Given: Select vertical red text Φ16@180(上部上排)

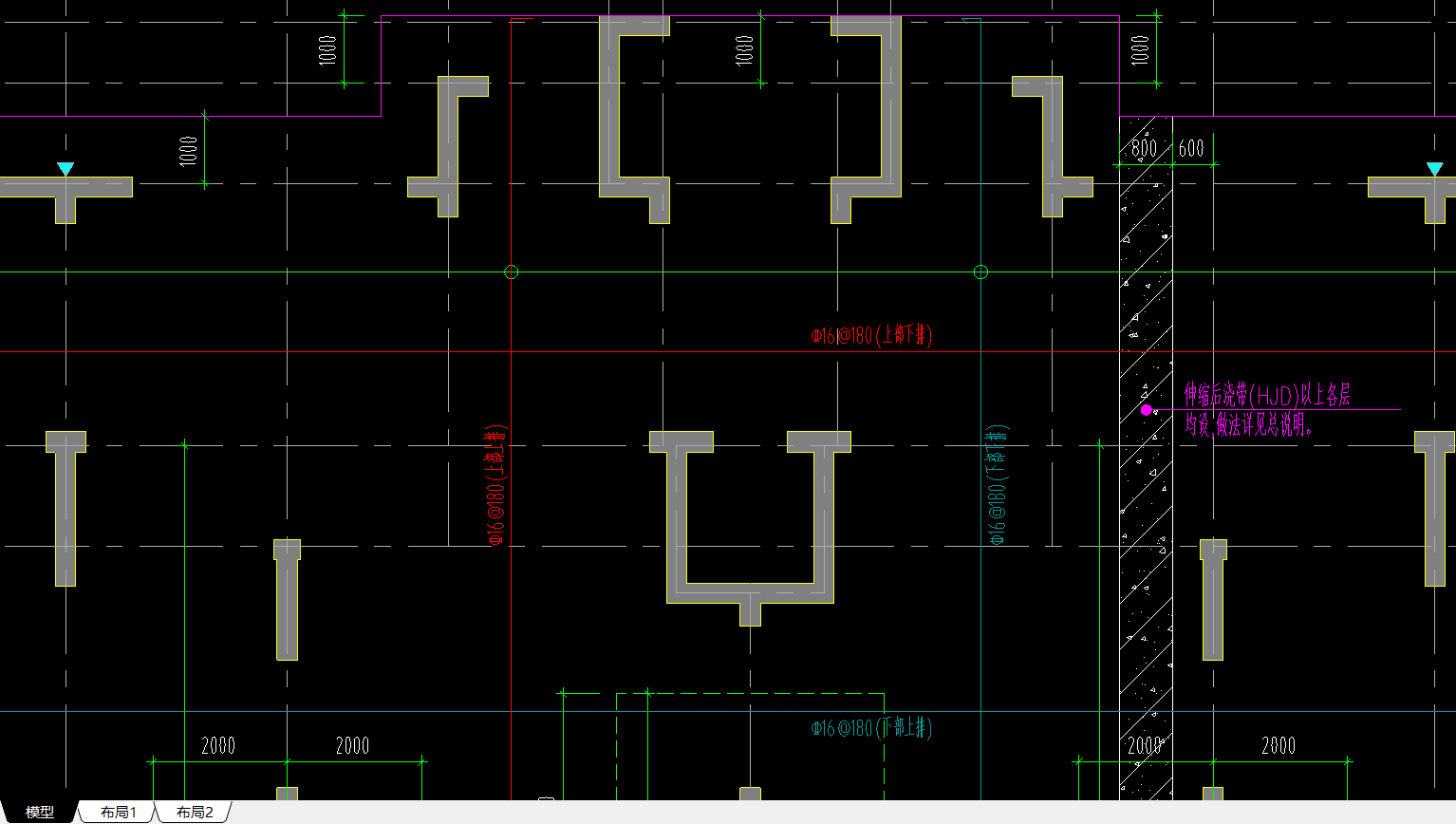Looking at the screenshot, I should click(495, 485).
